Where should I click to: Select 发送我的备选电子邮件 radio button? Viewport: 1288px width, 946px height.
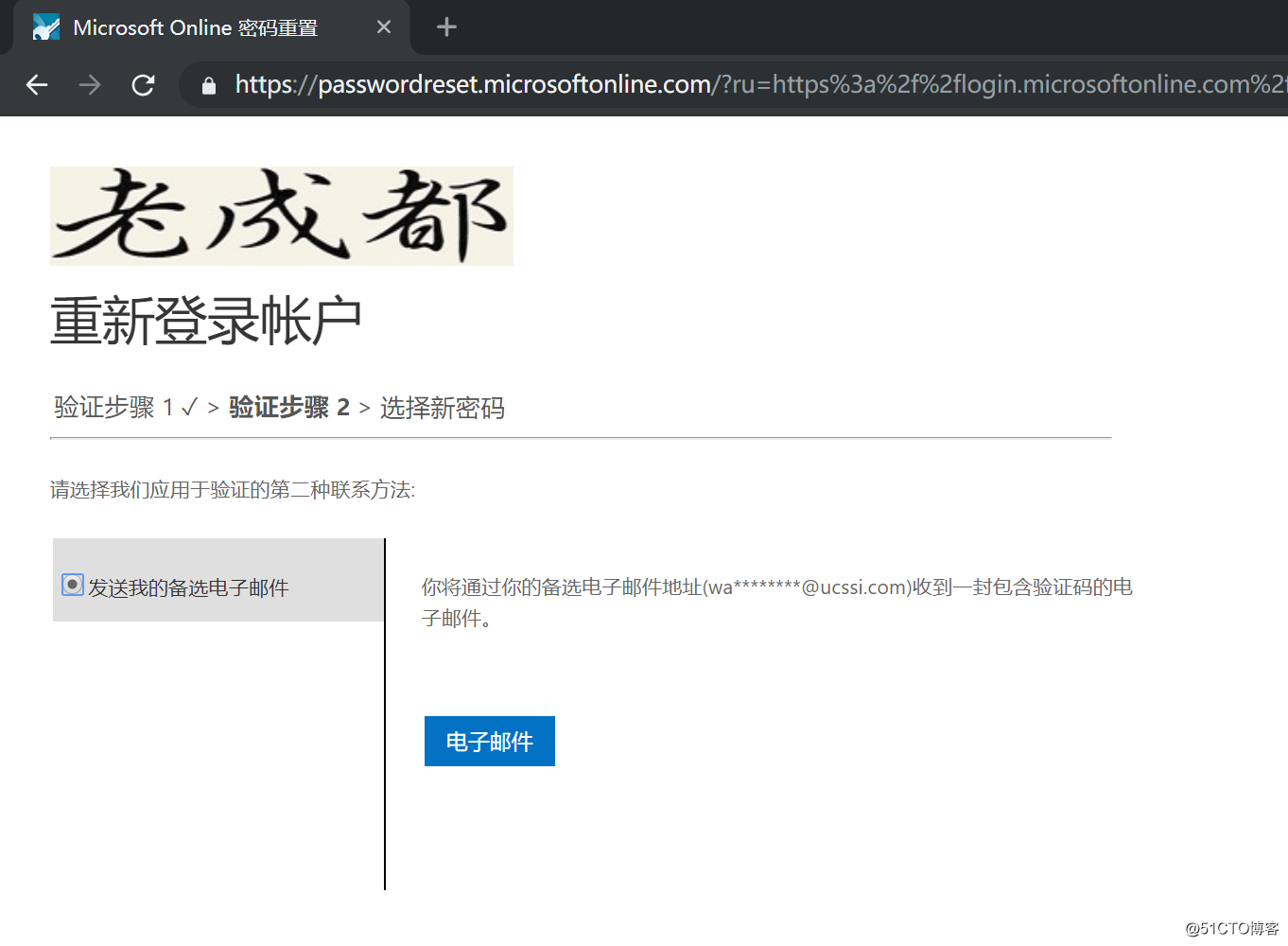pyautogui.click(x=73, y=585)
